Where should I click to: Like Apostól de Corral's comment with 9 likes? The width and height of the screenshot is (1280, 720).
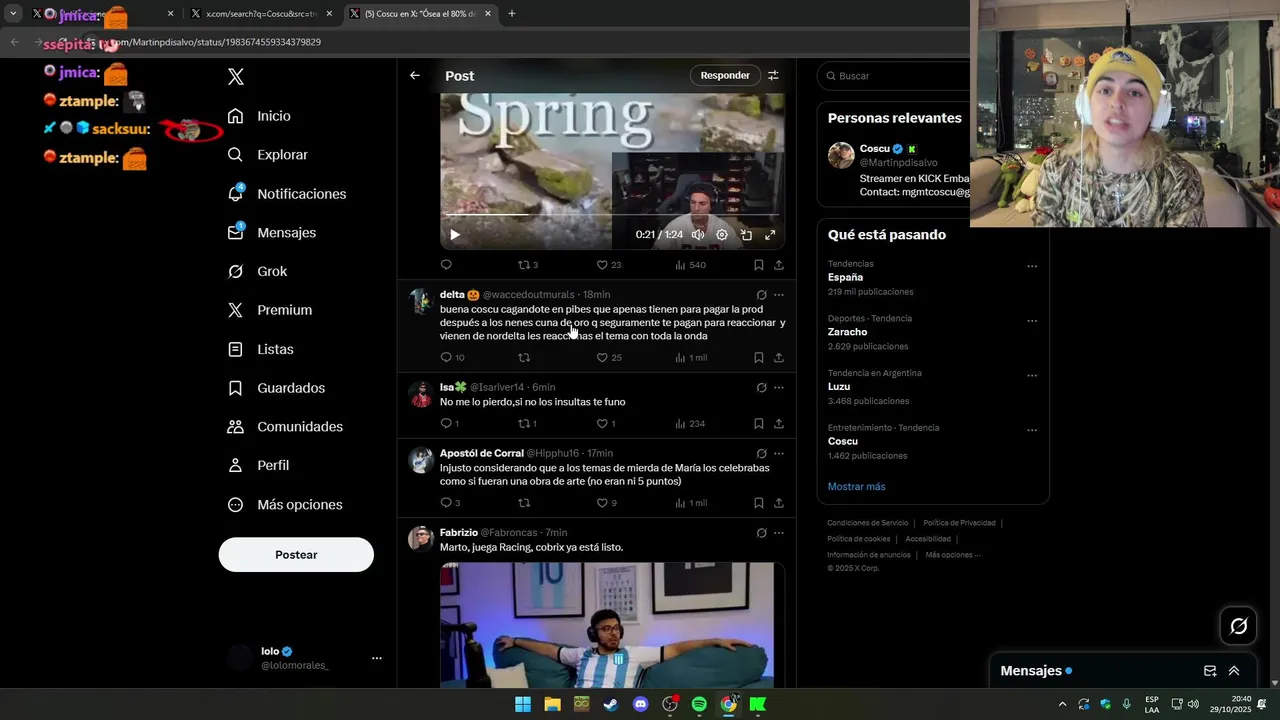[606, 503]
